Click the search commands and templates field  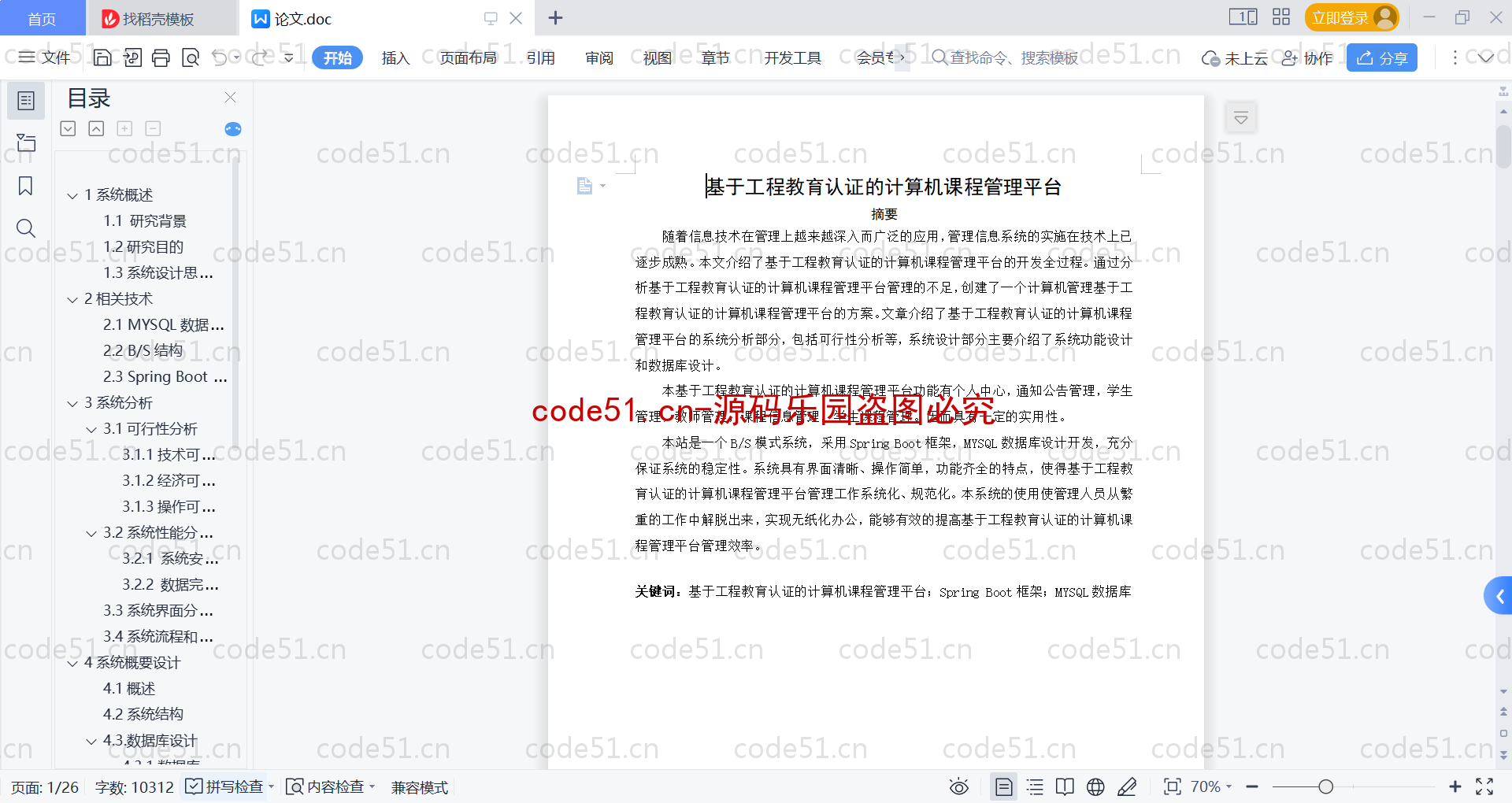point(1005,57)
